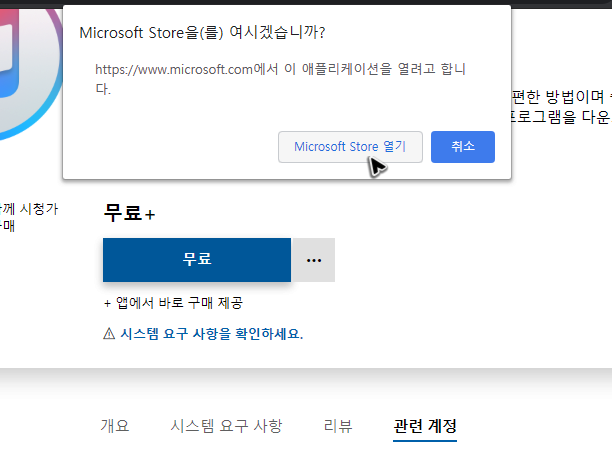Open the three-dot more options button

(314, 260)
